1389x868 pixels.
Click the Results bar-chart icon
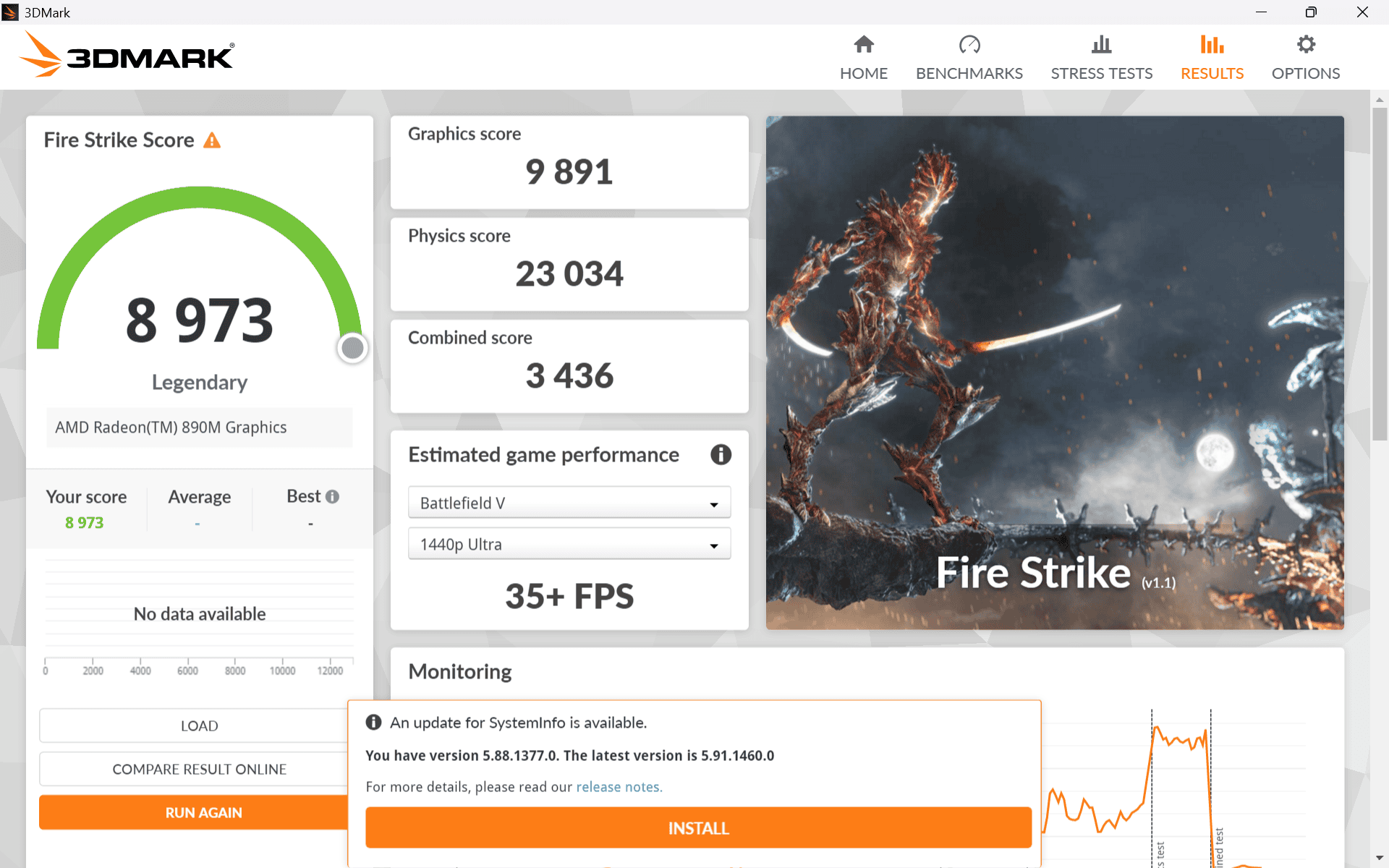pyautogui.click(x=1212, y=44)
